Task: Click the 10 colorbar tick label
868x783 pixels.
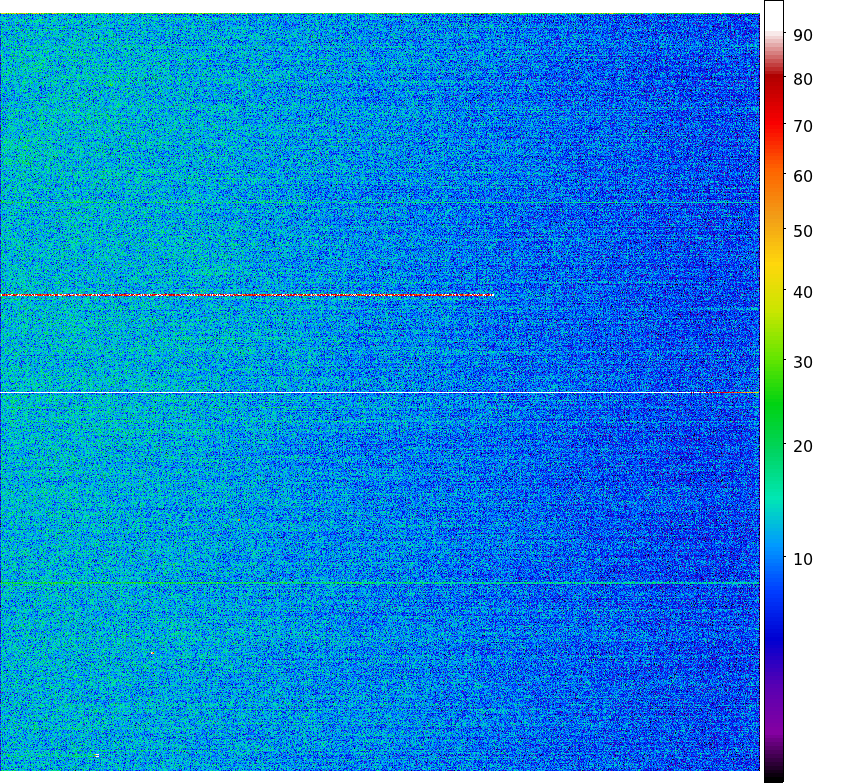Action: pos(802,559)
